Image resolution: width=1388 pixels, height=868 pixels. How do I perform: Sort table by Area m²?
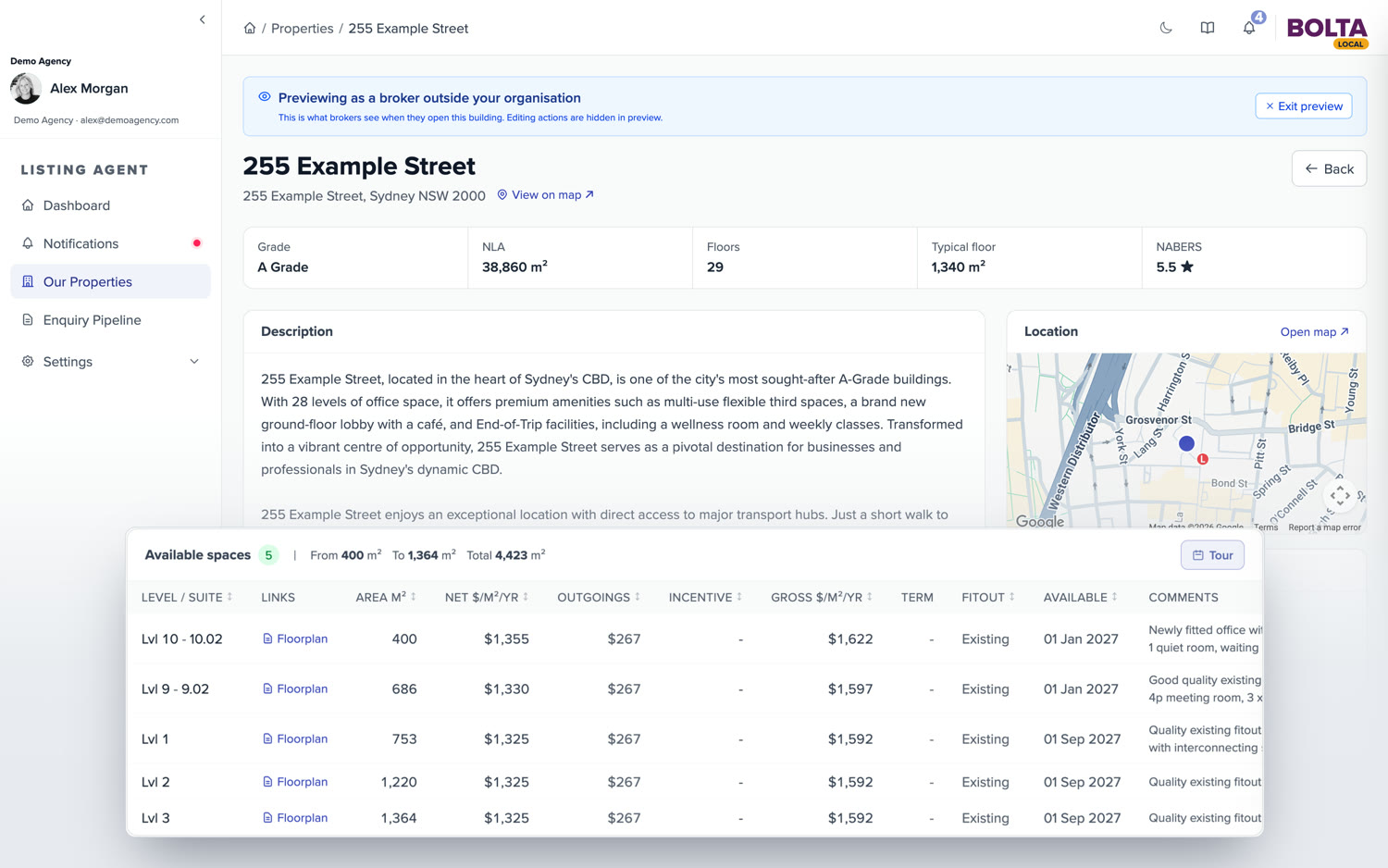pyautogui.click(x=386, y=598)
